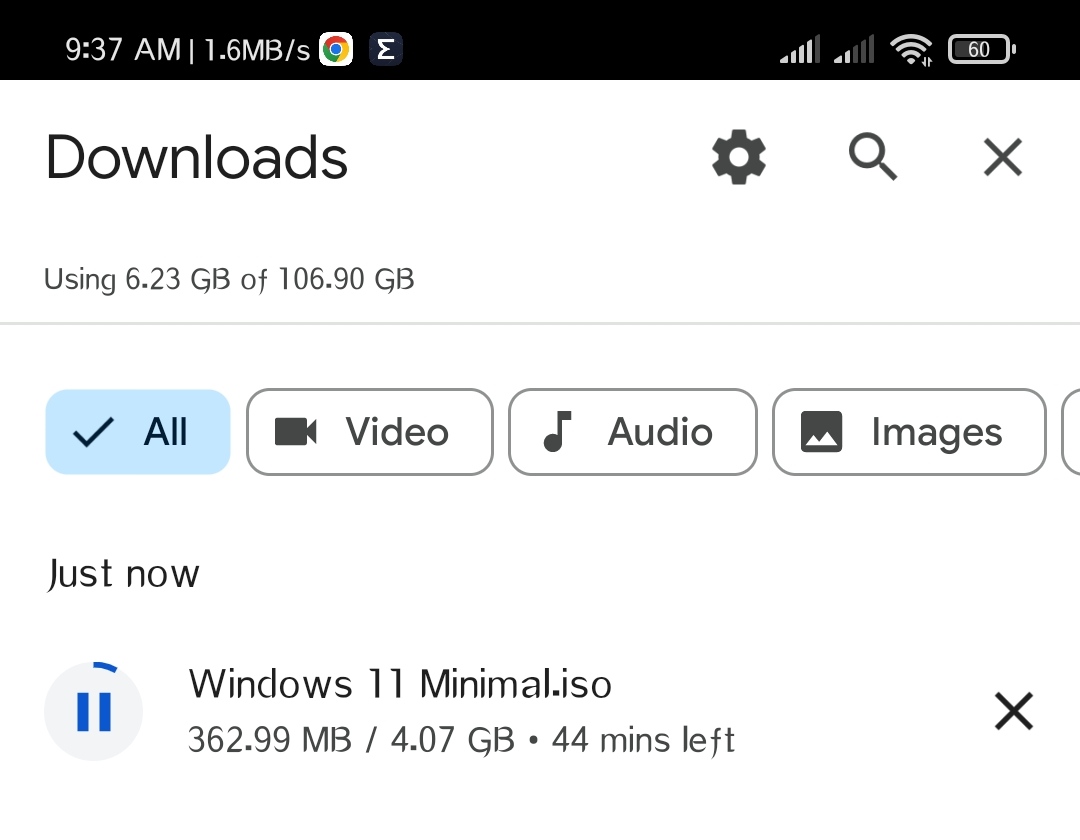This screenshot has width=1080, height=840.
Task: Tap the Wi-Fi status icon
Action: (911, 50)
